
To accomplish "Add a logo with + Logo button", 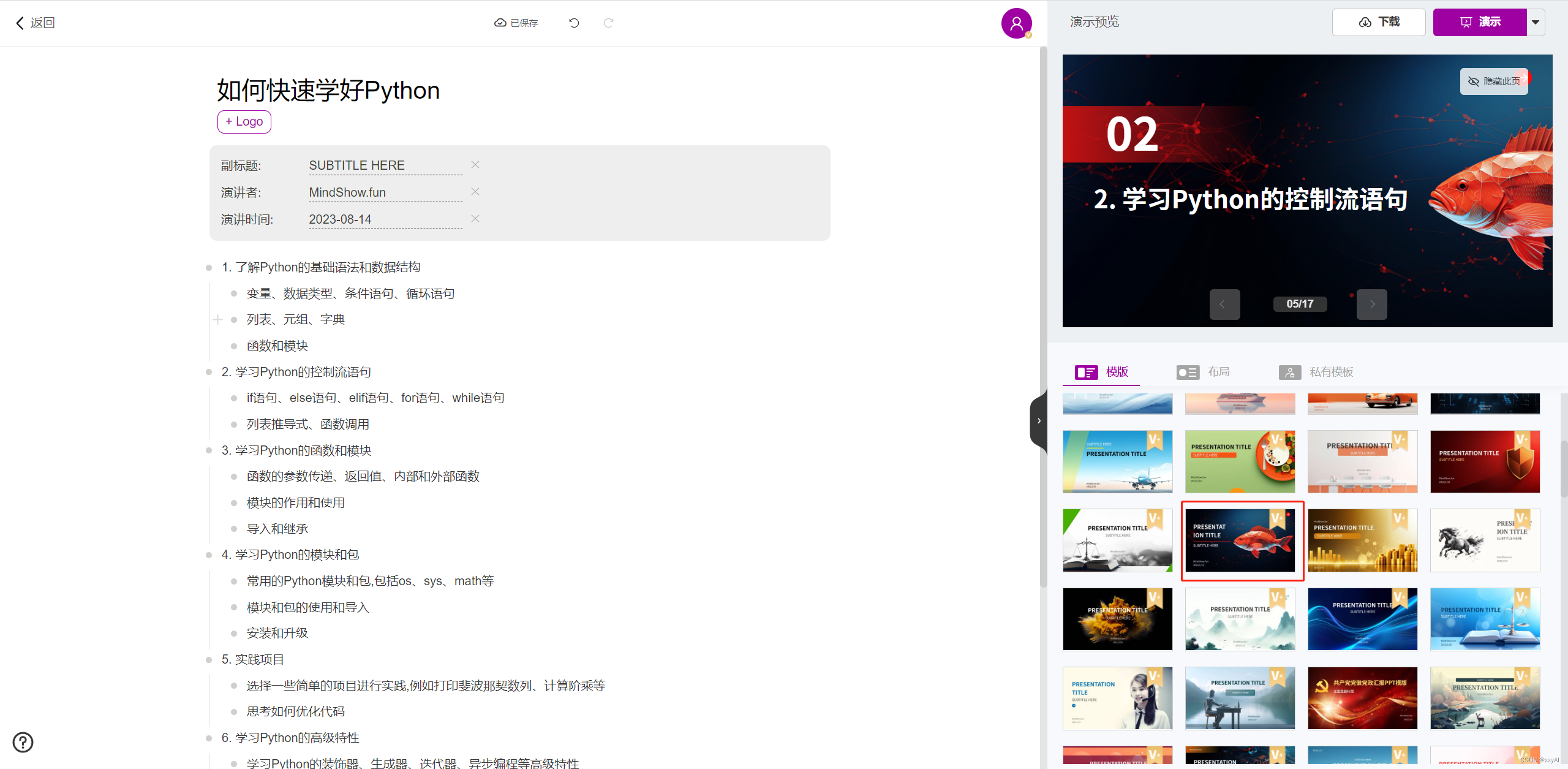I will [244, 121].
